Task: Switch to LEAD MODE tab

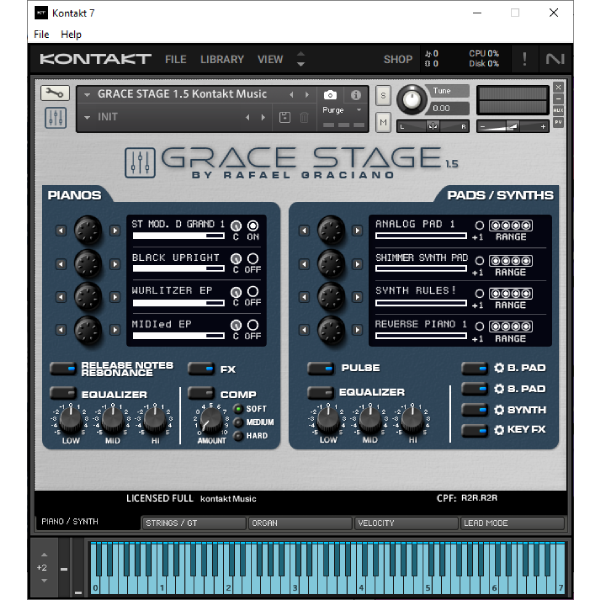Action: (512, 523)
